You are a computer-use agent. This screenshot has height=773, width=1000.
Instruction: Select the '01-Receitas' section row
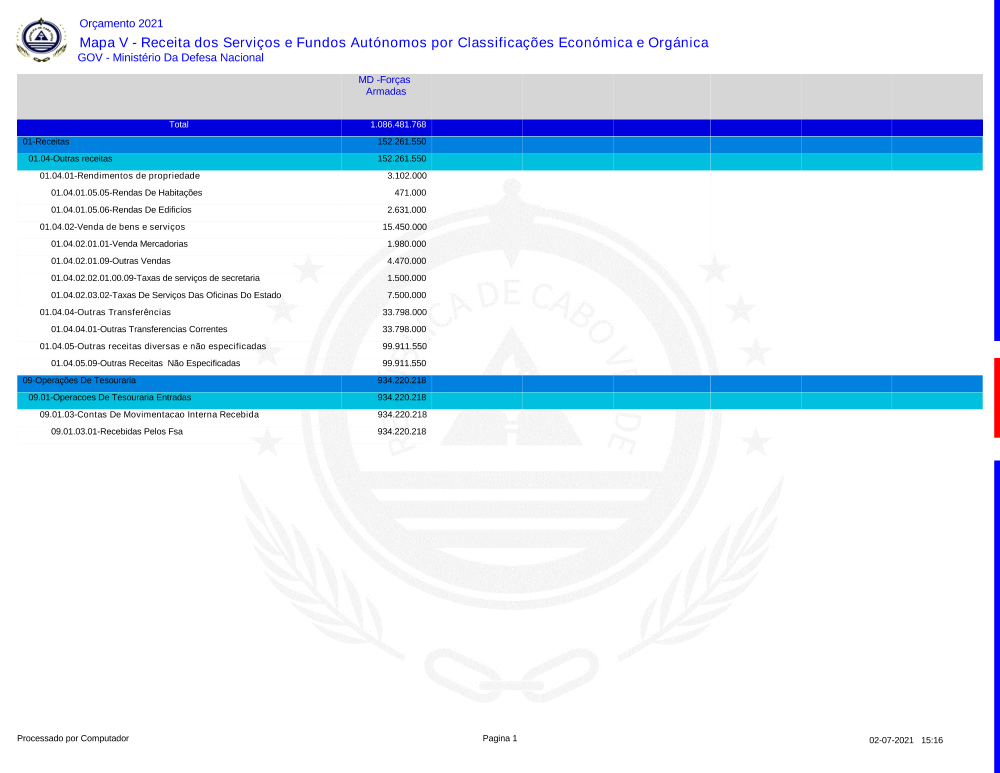coord(46,142)
